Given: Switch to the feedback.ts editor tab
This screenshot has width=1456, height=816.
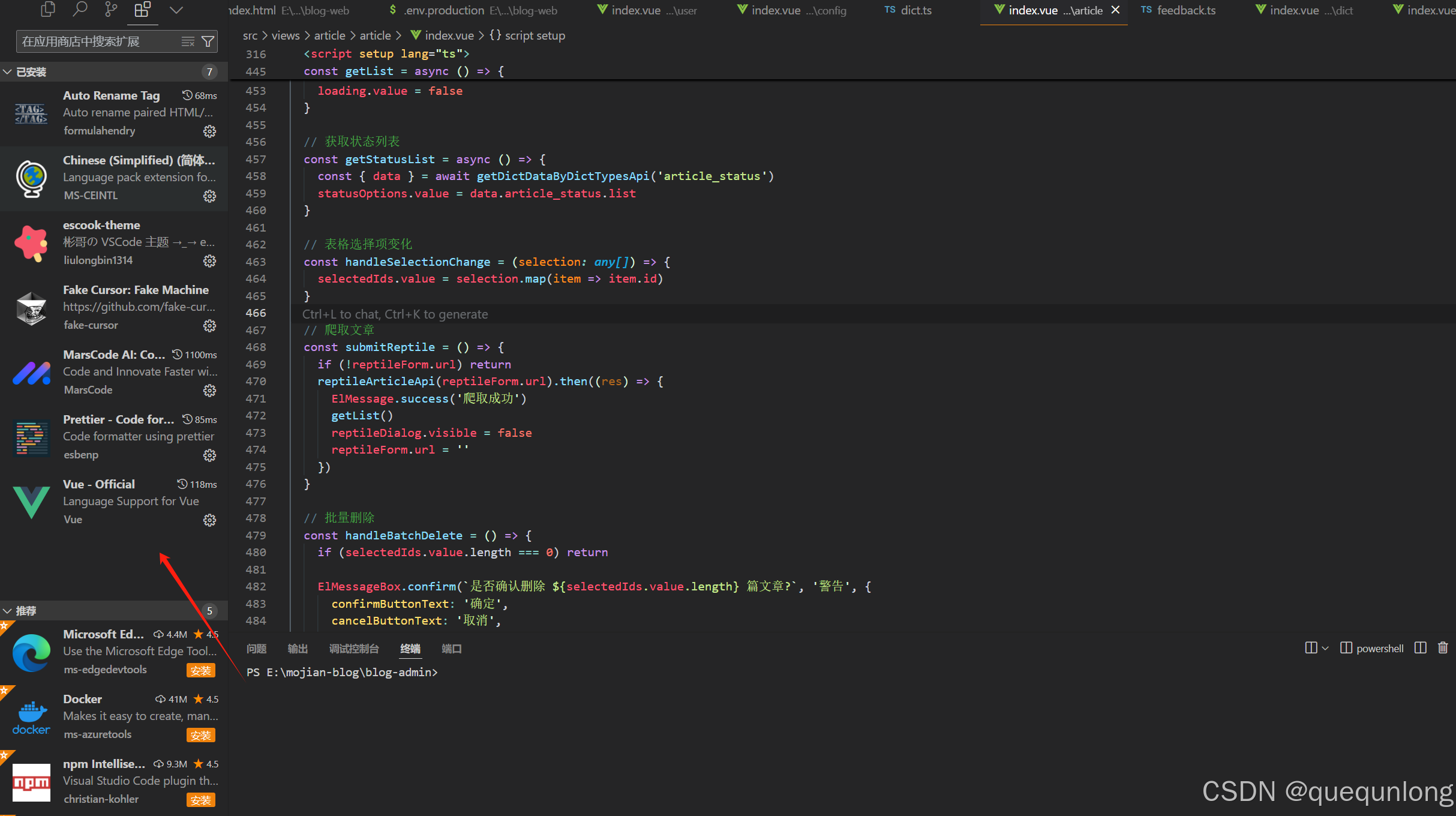Looking at the screenshot, I should [x=1185, y=10].
